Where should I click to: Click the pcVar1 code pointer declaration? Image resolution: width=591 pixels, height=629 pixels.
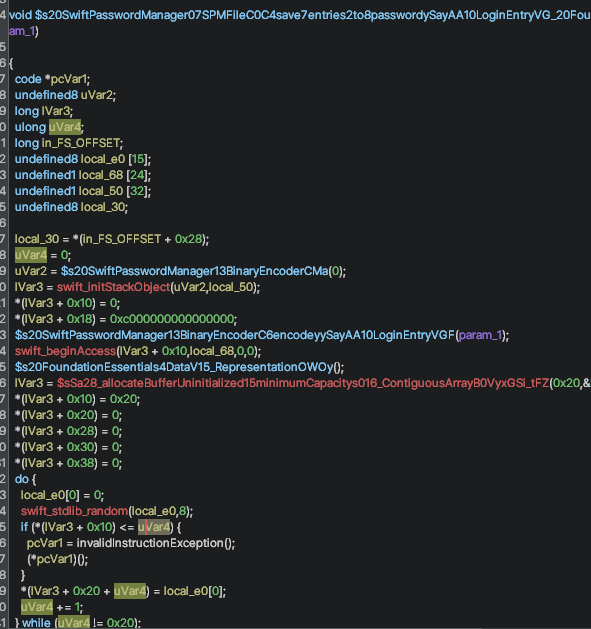tap(68, 79)
